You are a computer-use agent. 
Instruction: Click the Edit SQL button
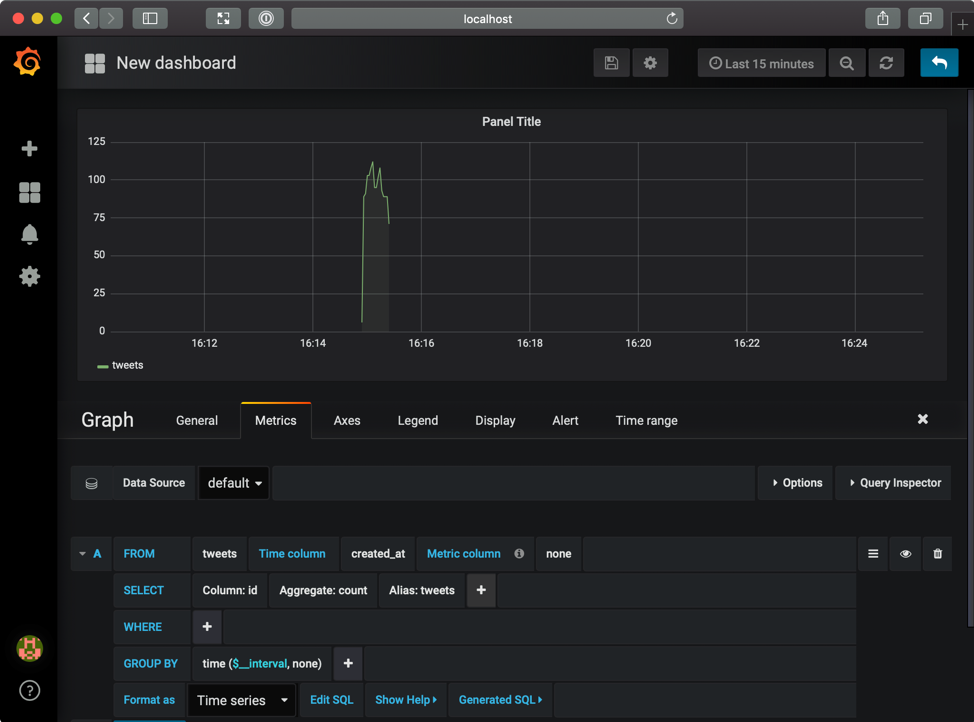[x=331, y=700]
